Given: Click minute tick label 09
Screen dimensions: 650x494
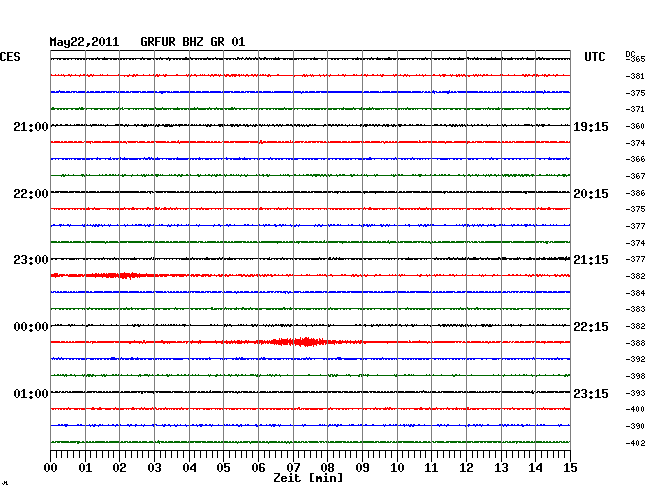Looking at the screenshot, I should tap(362, 468).
